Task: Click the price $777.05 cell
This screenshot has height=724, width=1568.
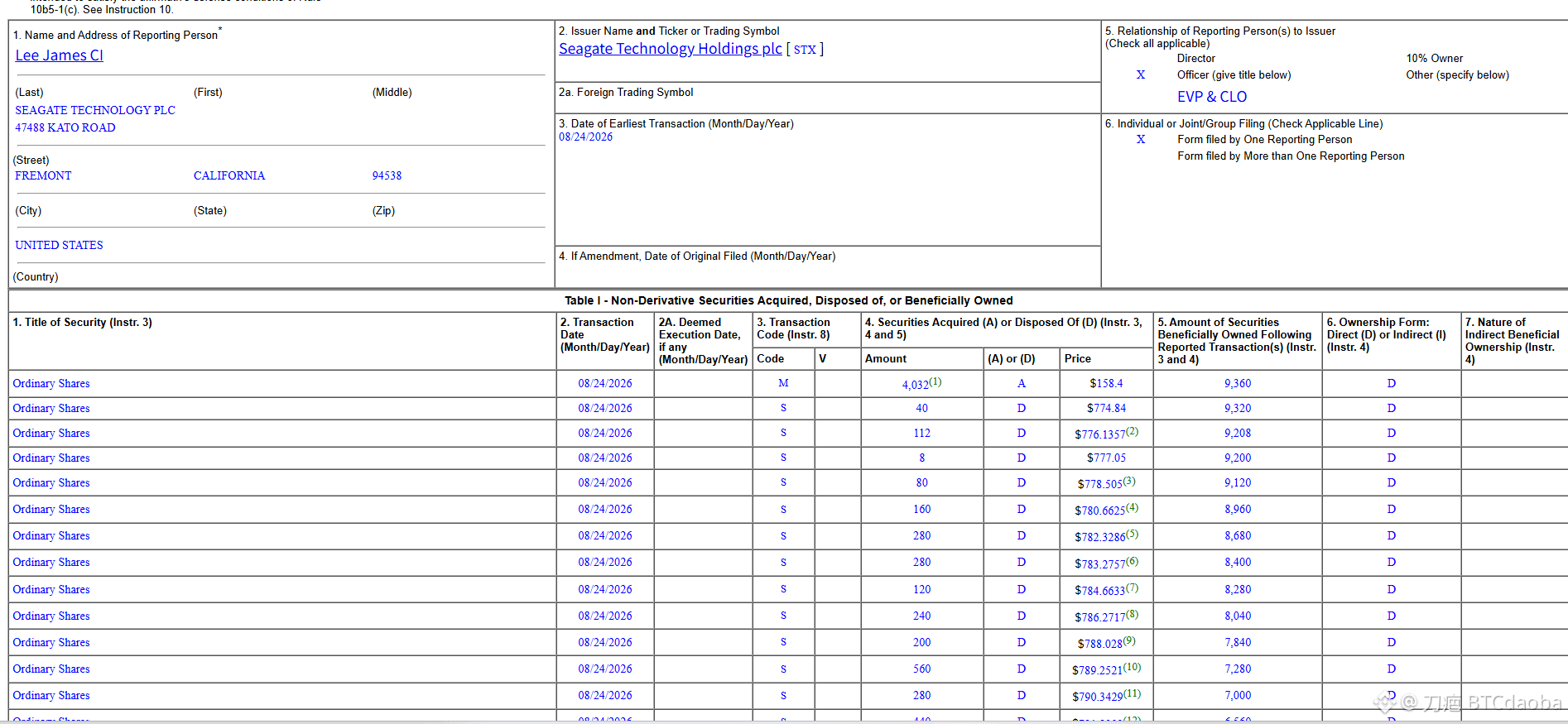Action: pos(1106,458)
